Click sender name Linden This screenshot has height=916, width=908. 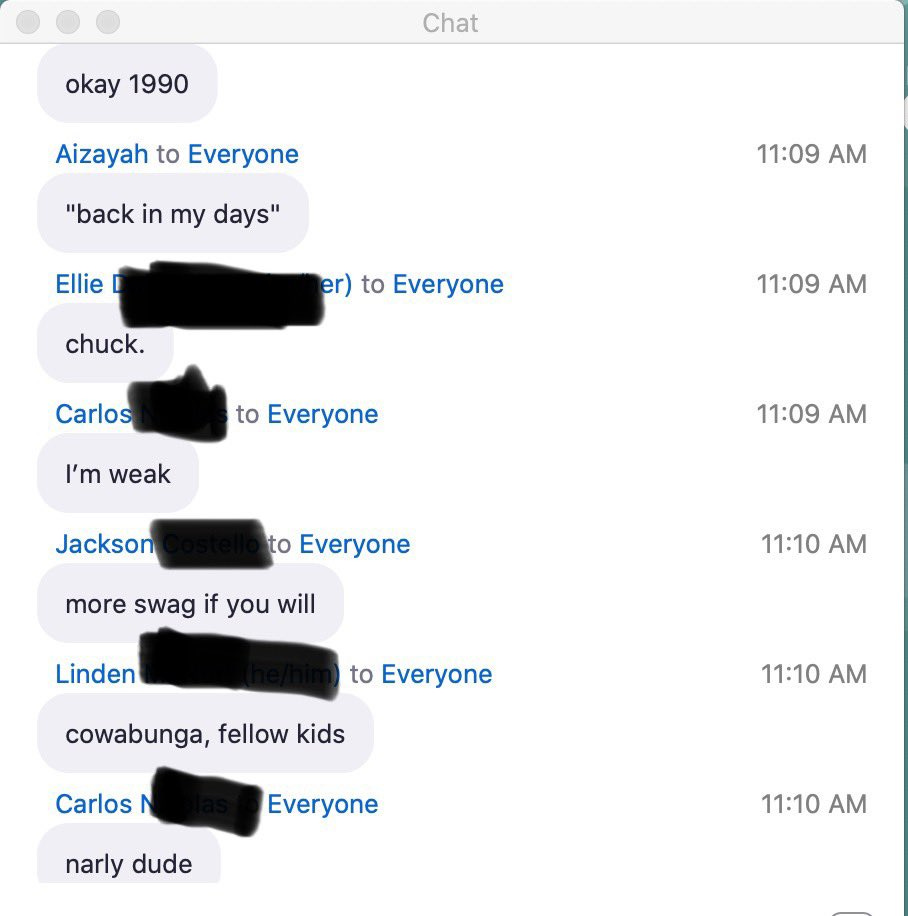95,674
